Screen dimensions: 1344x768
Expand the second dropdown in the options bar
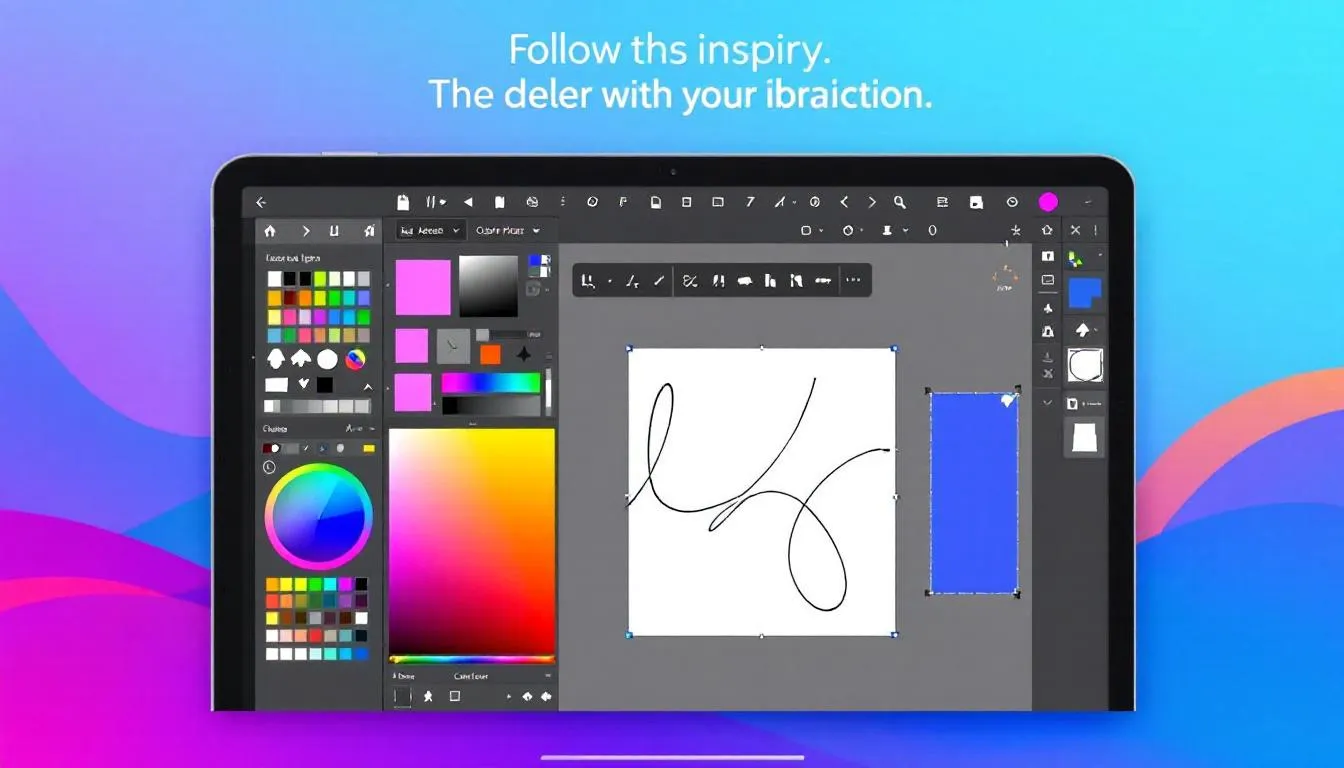pyautogui.click(x=508, y=231)
